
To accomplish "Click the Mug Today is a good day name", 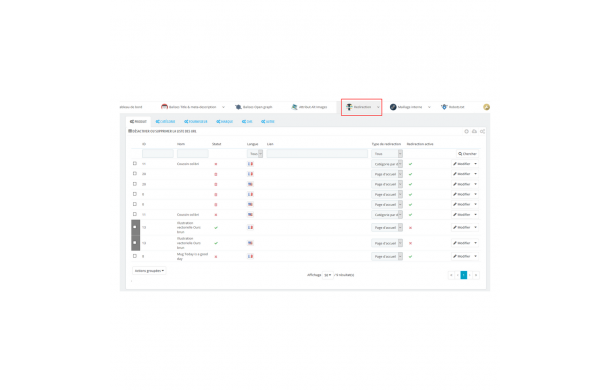I will [193, 256].
